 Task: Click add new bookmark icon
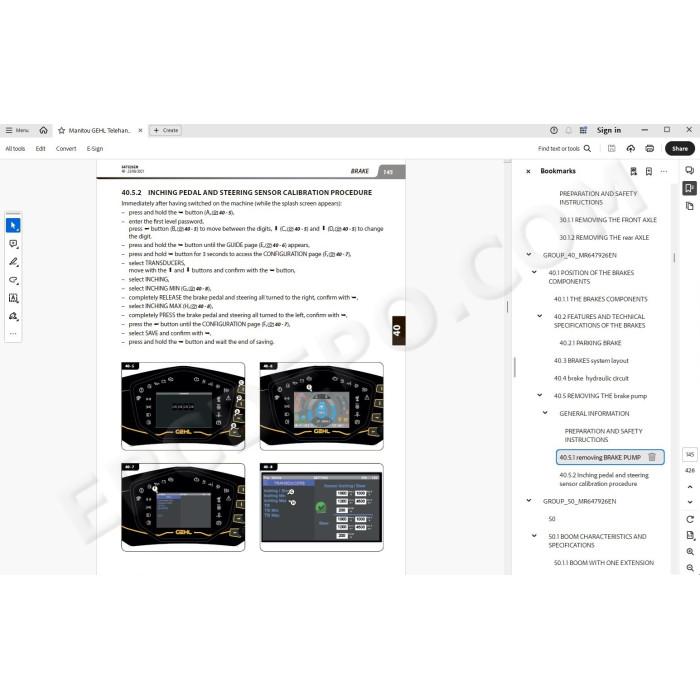(x=649, y=171)
